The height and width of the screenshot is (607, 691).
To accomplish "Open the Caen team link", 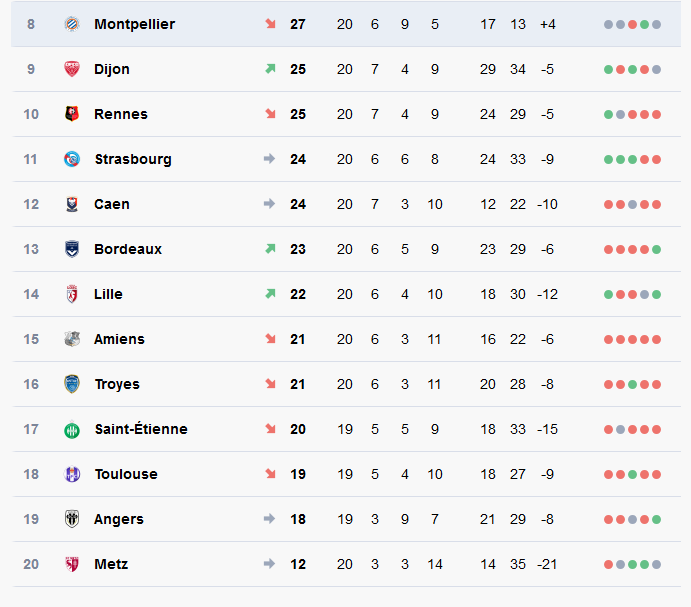I will tap(112, 204).
